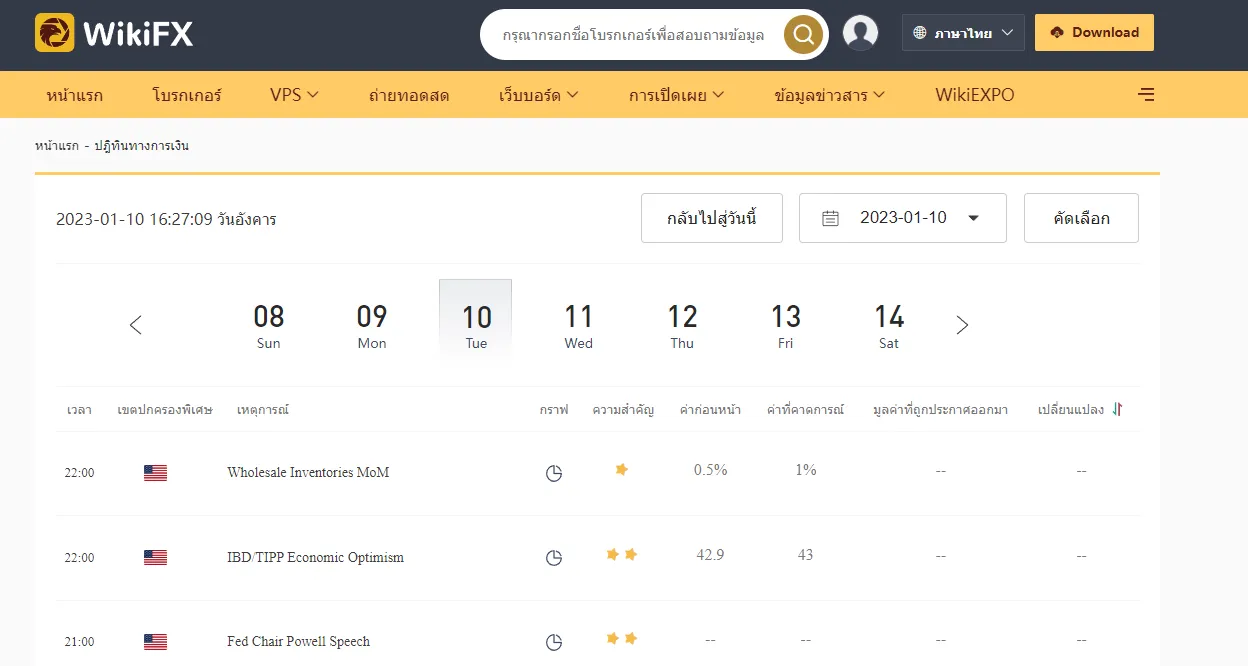The height and width of the screenshot is (666, 1248).
Task: Expand the VPS menu
Action: point(294,95)
